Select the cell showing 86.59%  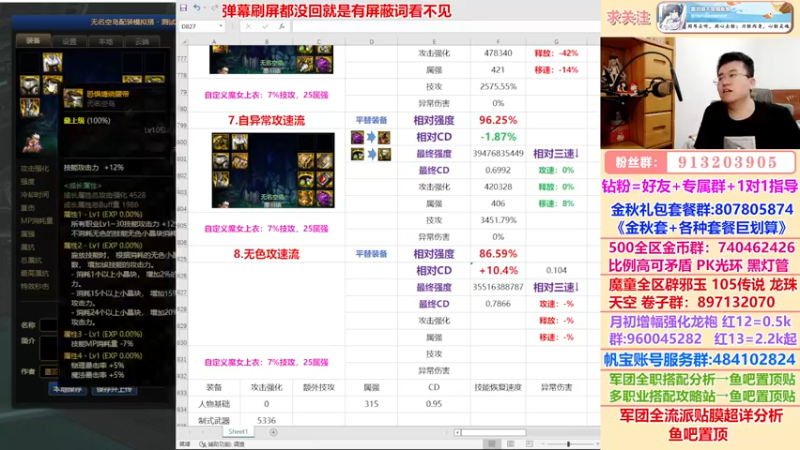point(497,254)
